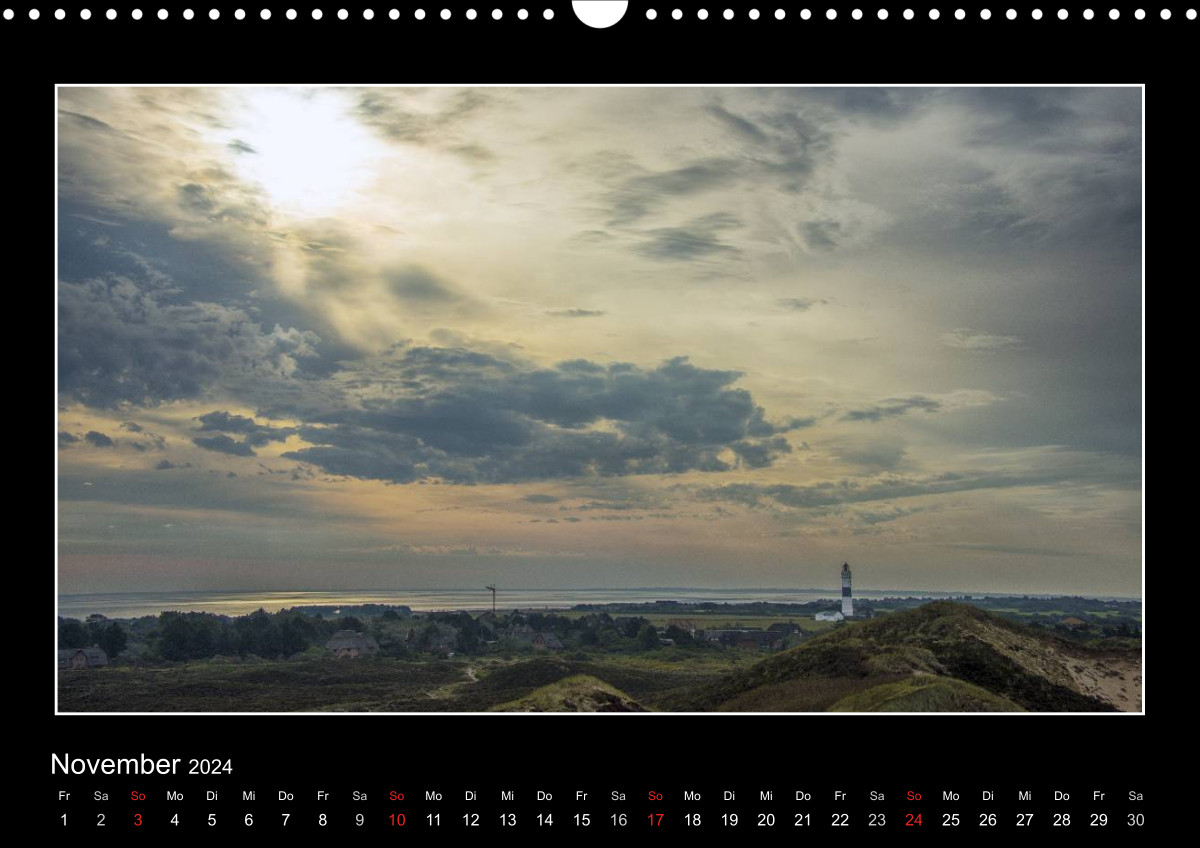Select day 2 in the date row
The image size is (1200, 848).
pyautogui.click(x=101, y=820)
